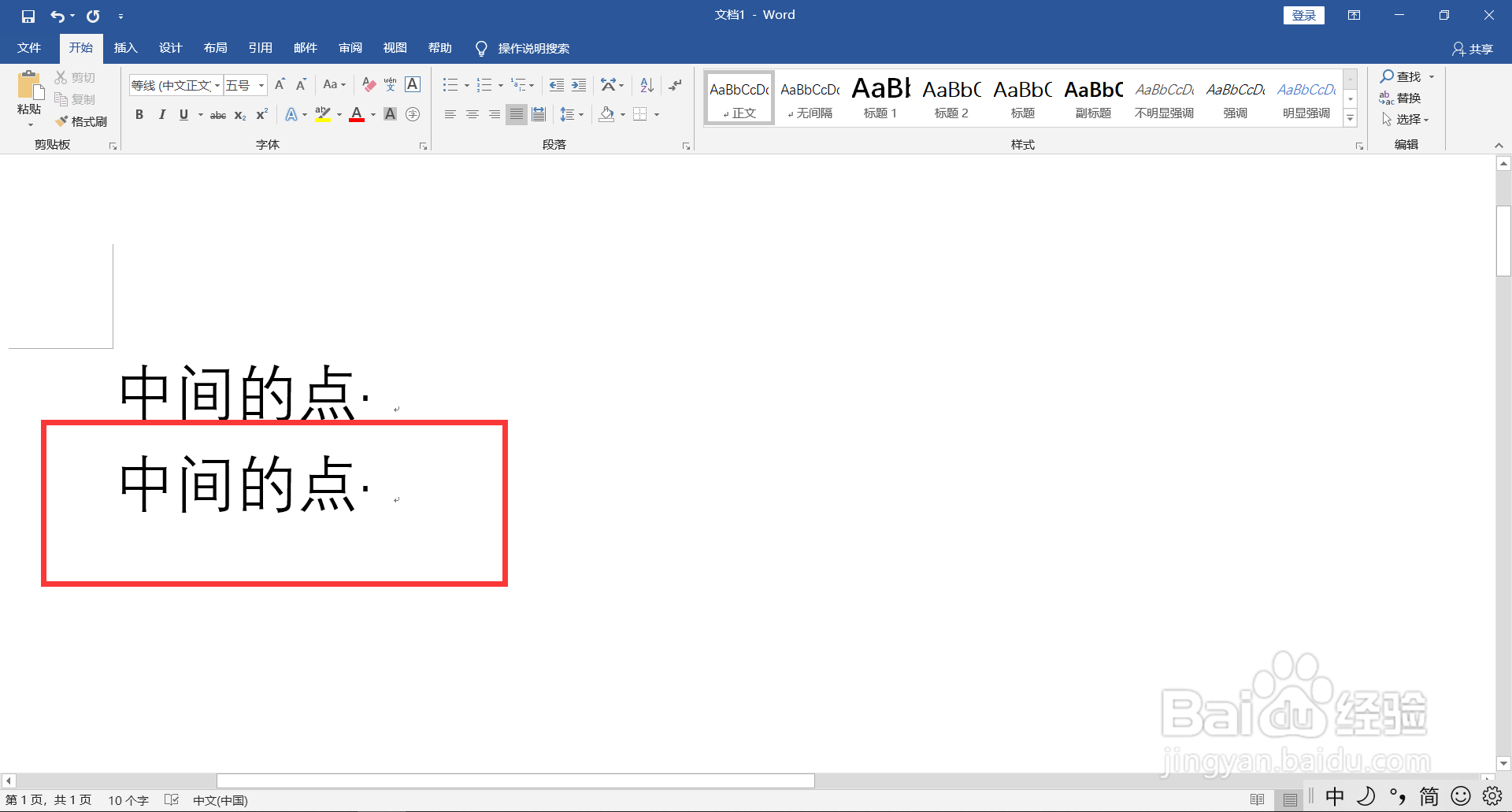Open the font name dropdown
The image size is (1512, 812).
pyautogui.click(x=217, y=85)
